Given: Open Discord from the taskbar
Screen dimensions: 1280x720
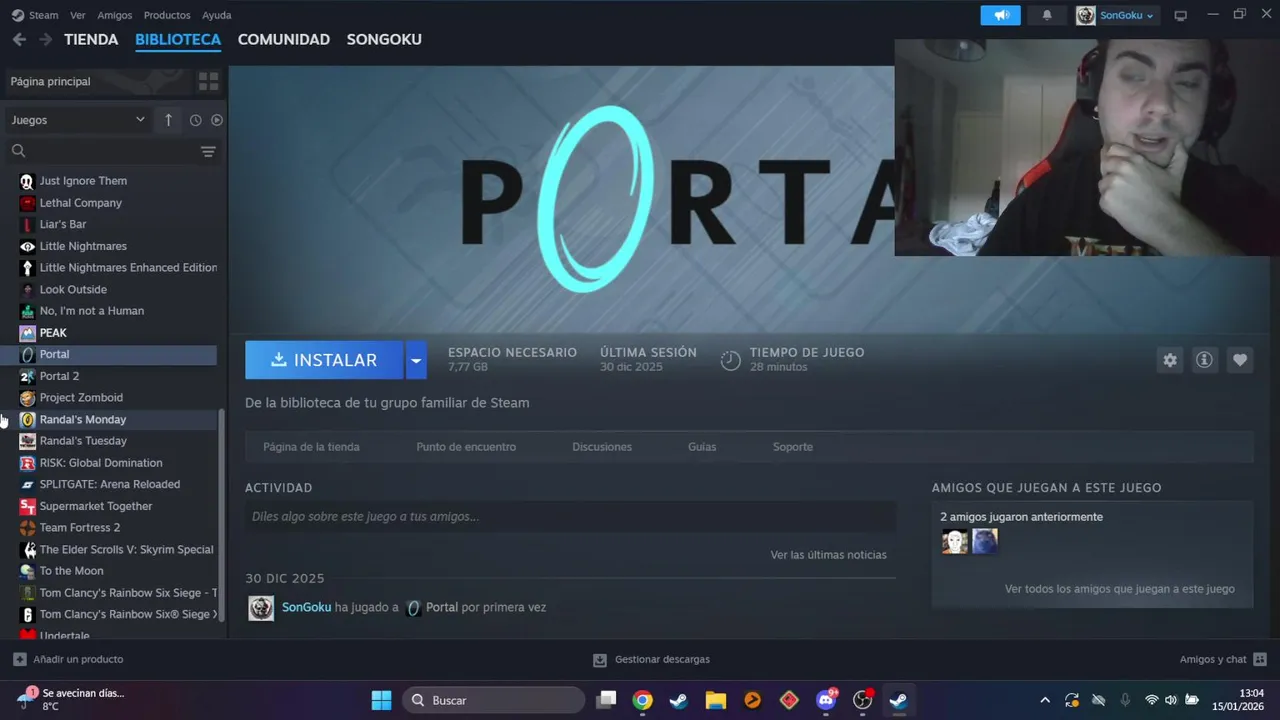Looking at the screenshot, I should tap(826, 700).
